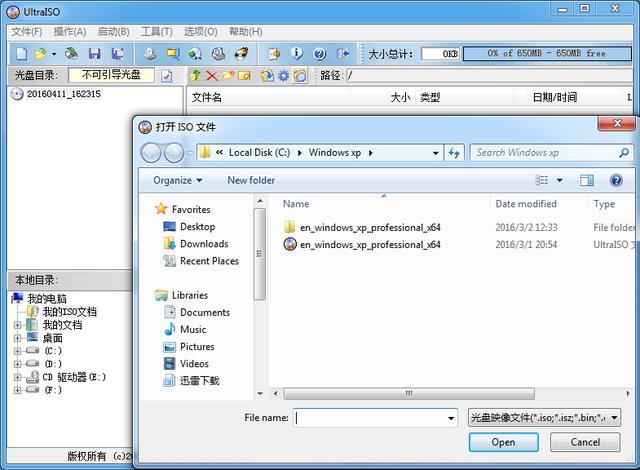Click the blue gear settings icon
This screenshot has width=640, height=470.
[x=283, y=75]
